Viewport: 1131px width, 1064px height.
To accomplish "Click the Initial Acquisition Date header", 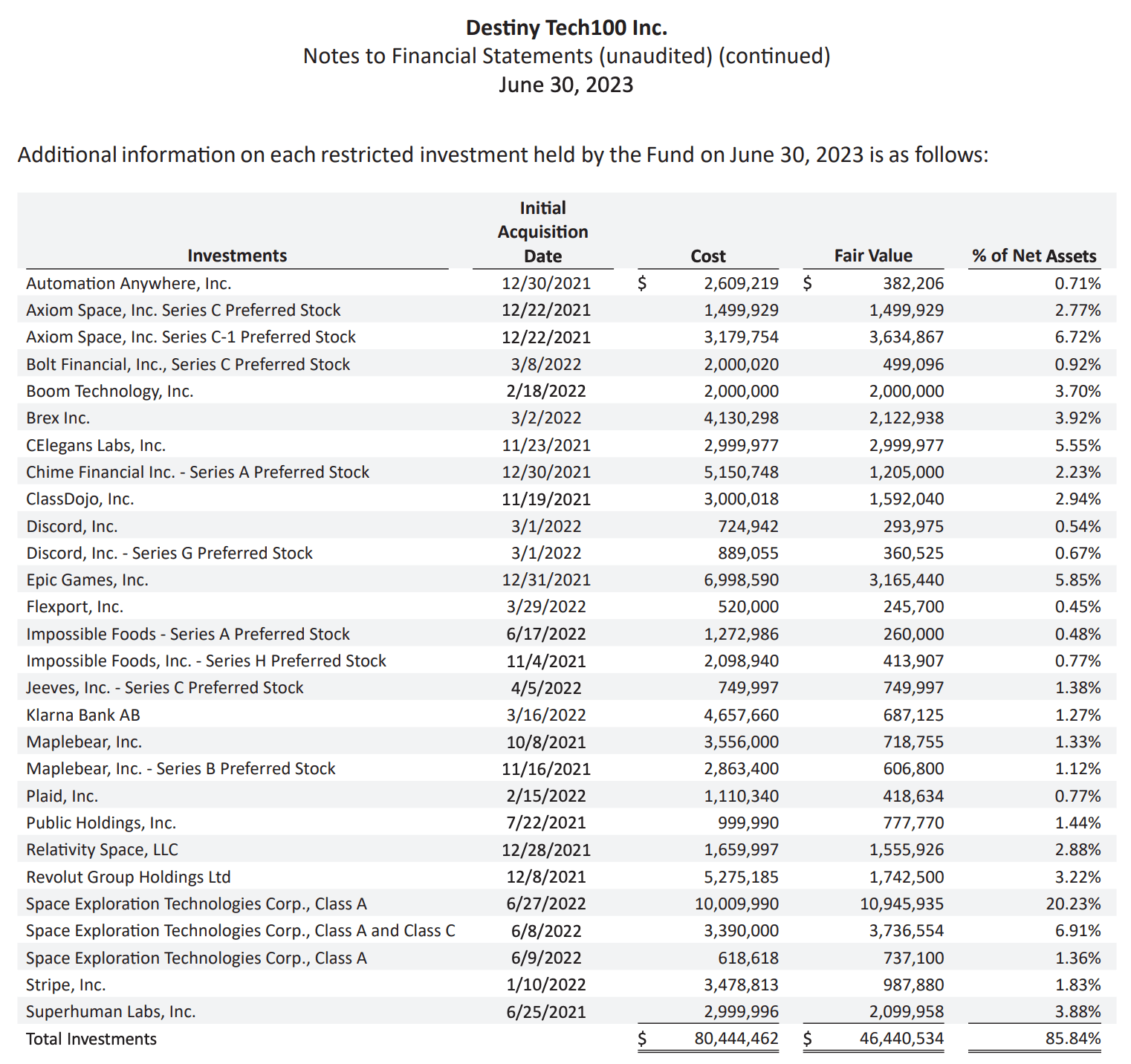I will tap(542, 232).
